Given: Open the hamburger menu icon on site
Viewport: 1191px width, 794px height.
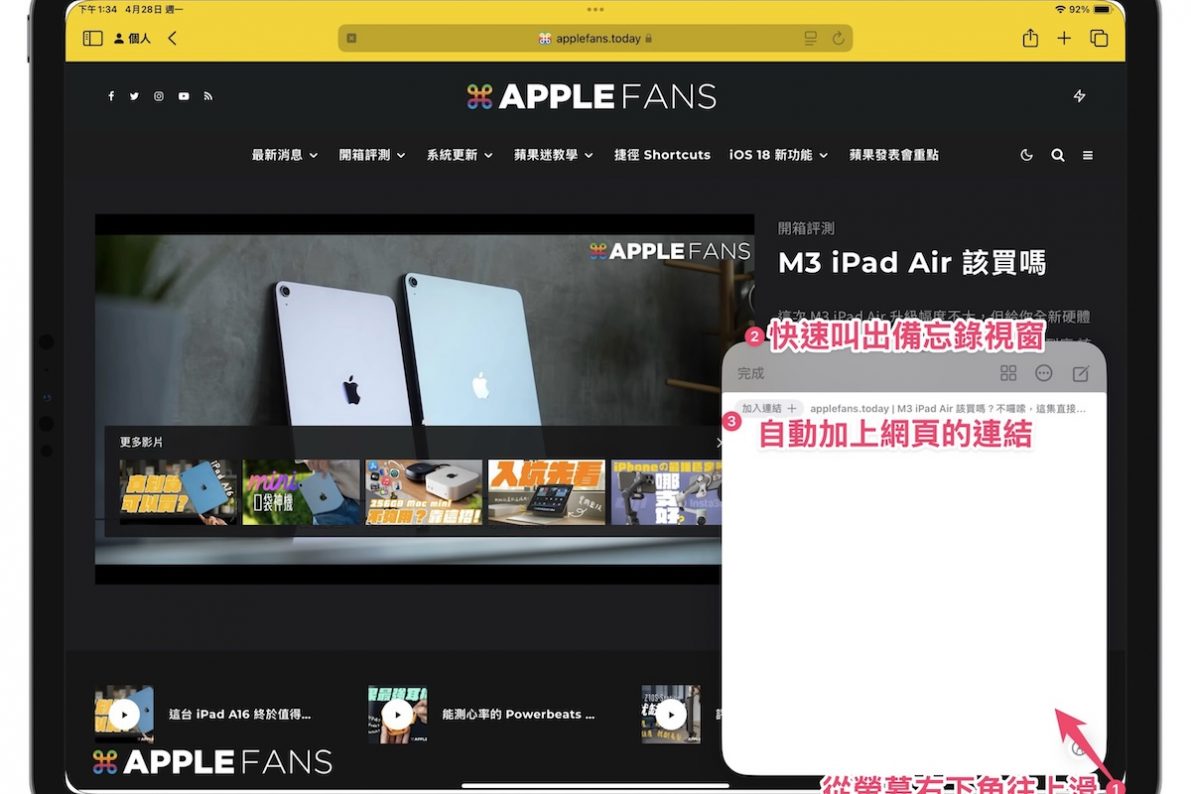Looking at the screenshot, I should pos(1088,155).
